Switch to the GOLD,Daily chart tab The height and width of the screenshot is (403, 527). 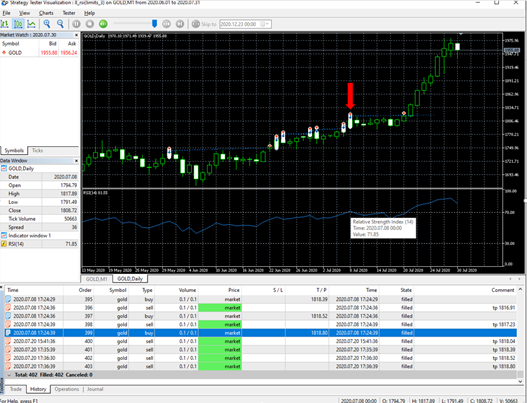[130, 279]
